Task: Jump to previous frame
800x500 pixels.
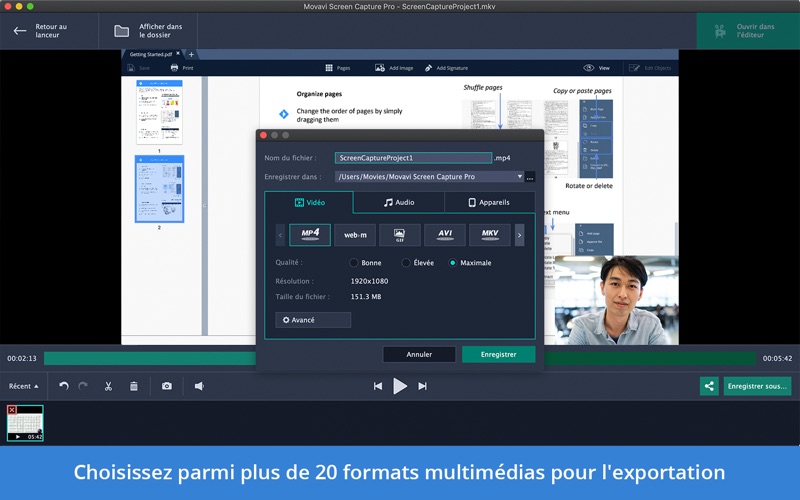Action: pyautogui.click(x=378, y=386)
